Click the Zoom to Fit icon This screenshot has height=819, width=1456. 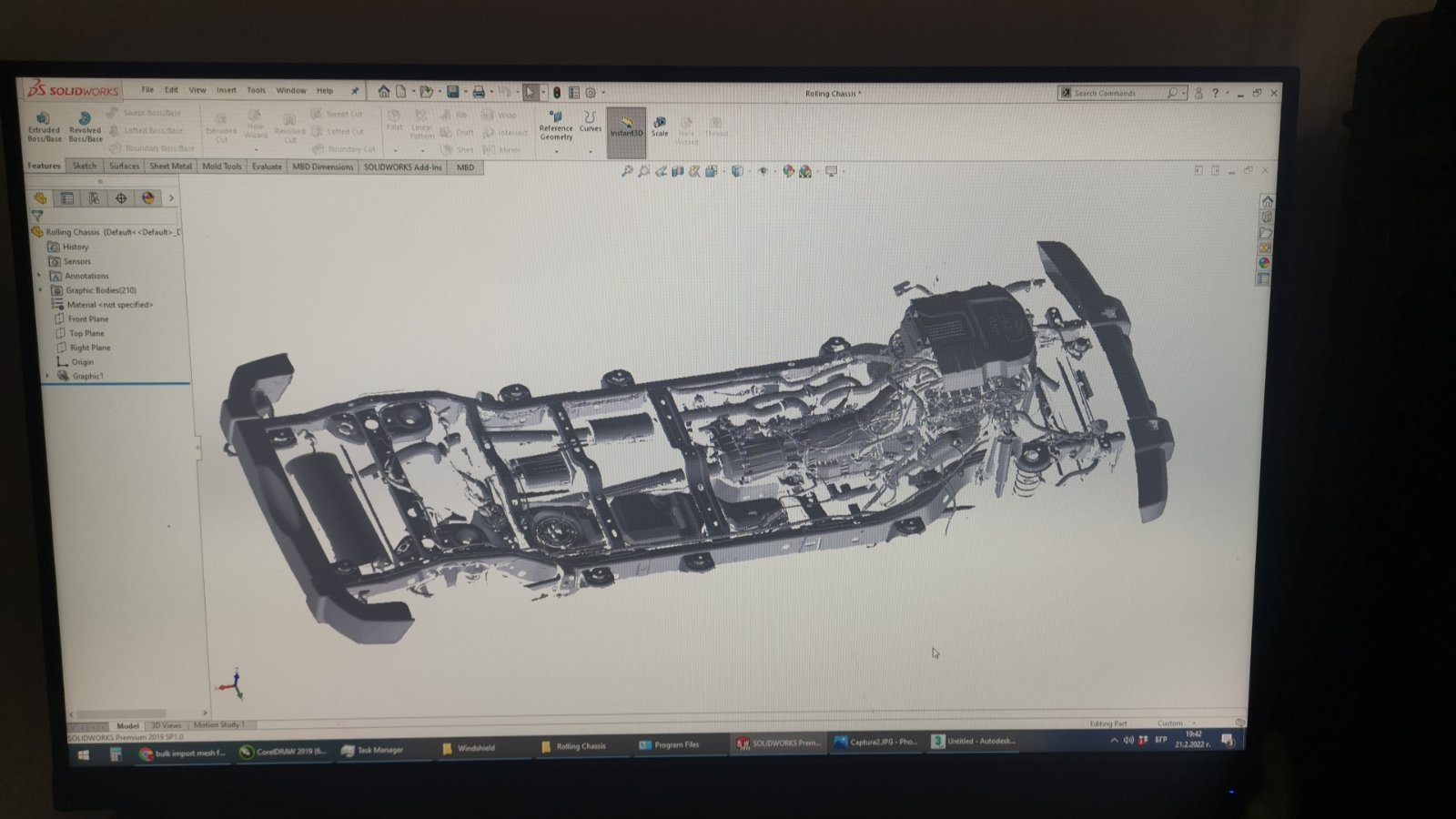tap(626, 171)
